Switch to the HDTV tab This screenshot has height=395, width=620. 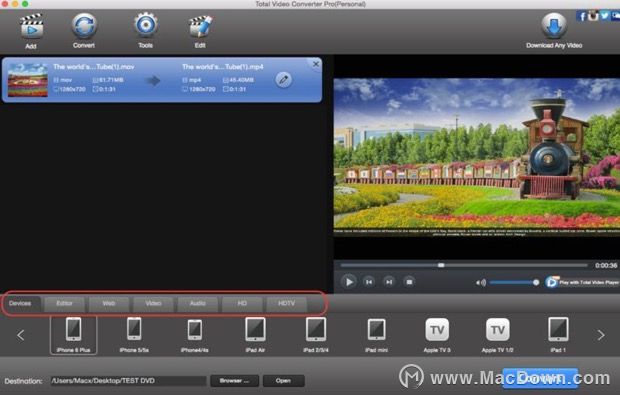[286, 303]
